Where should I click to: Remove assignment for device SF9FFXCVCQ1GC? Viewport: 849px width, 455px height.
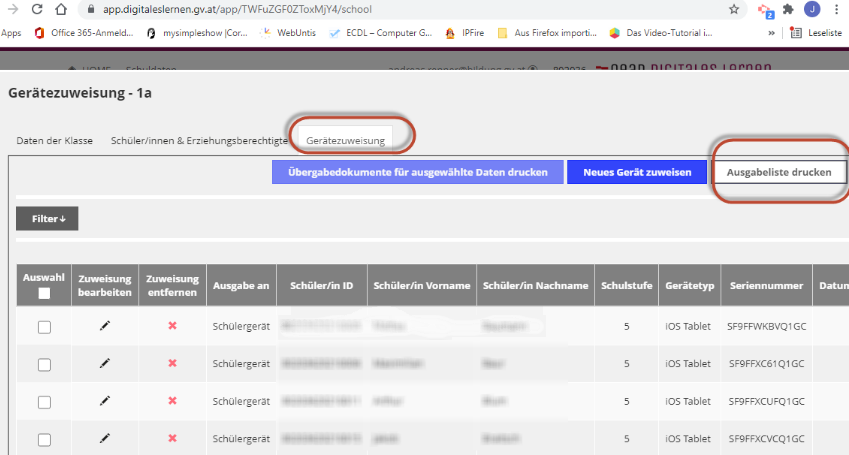(x=172, y=437)
